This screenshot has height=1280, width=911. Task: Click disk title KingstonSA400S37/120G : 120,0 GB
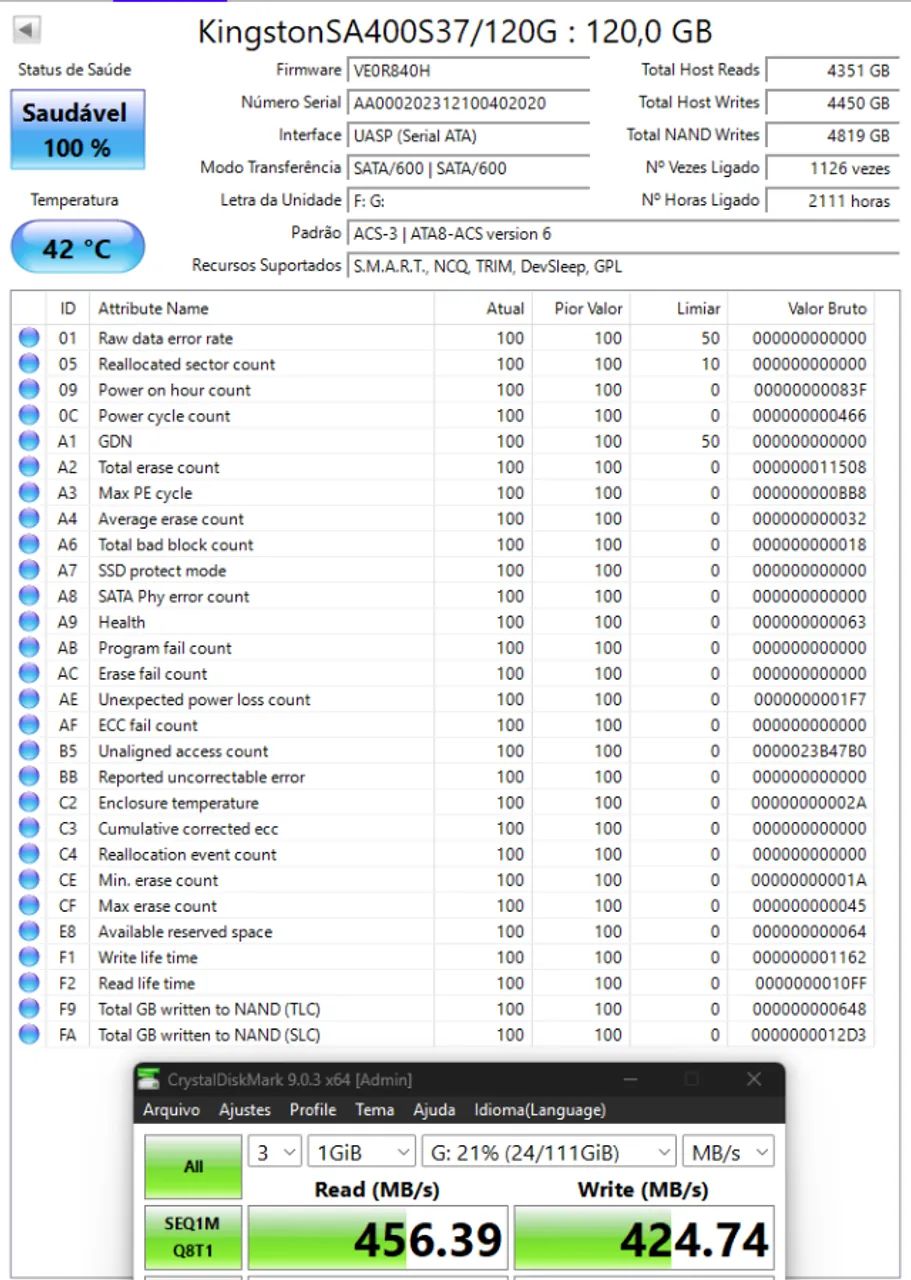coord(455,31)
